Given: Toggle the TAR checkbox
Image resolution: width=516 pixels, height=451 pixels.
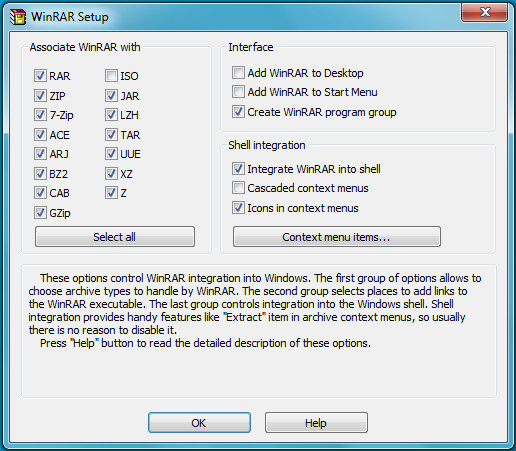Looking at the screenshot, I should pos(111,135).
